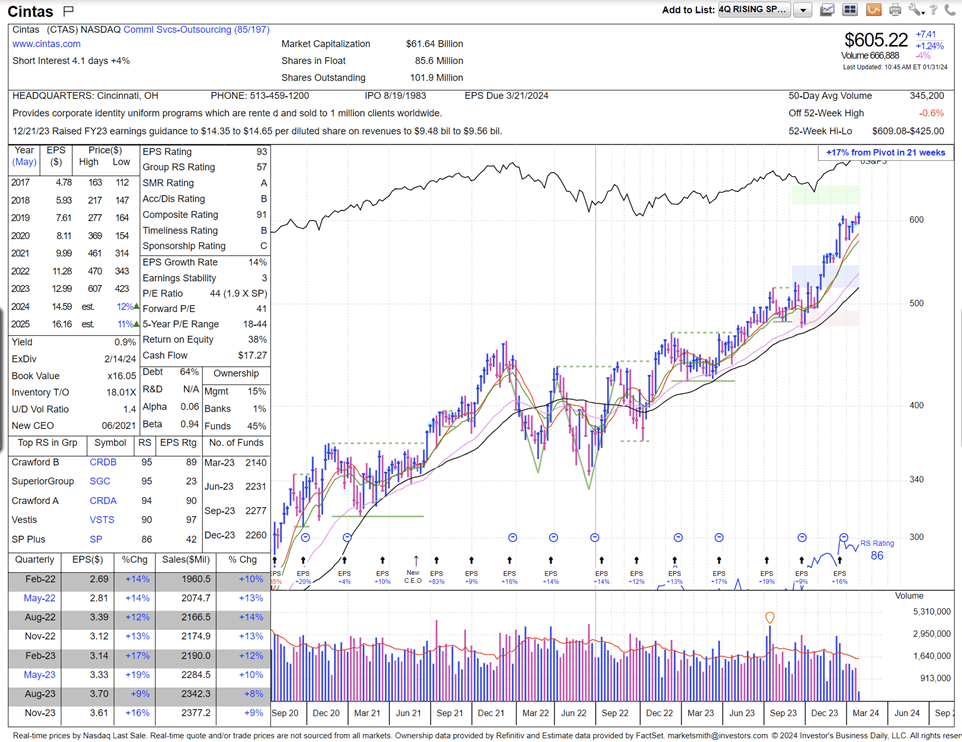Open the Comml Svcs-Outsourcing industry group
This screenshot has height=742, width=962.
tap(185, 29)
